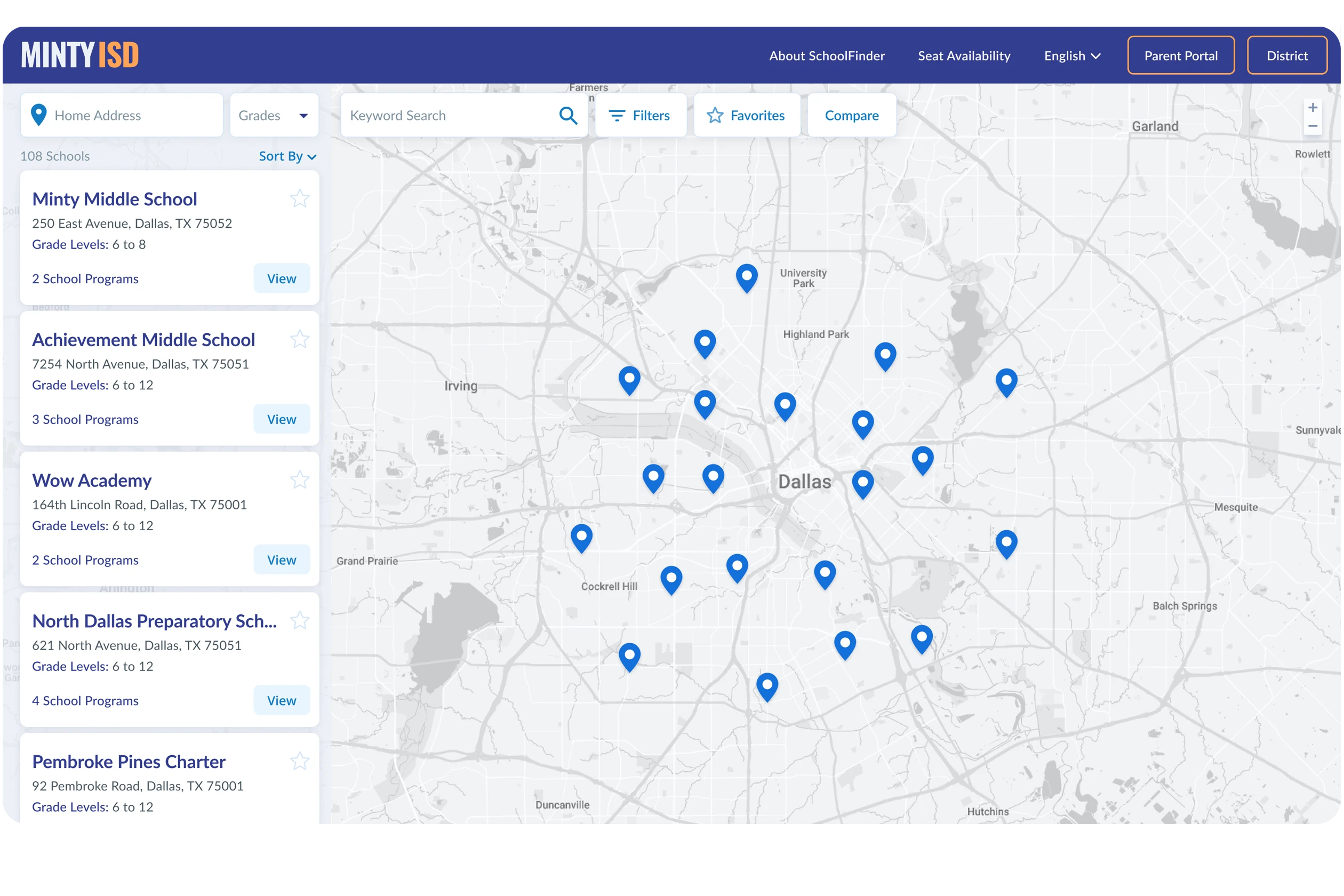Open the Grades dropdown
The height and width of the screenshot is (896, 1344).
tap(274, 115)
